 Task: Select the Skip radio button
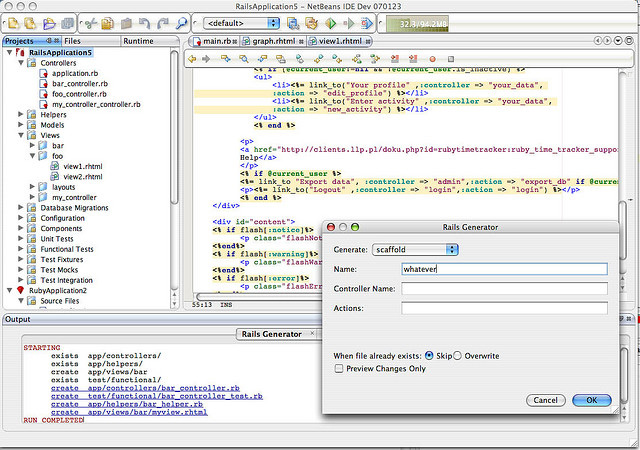coord(430,356)
